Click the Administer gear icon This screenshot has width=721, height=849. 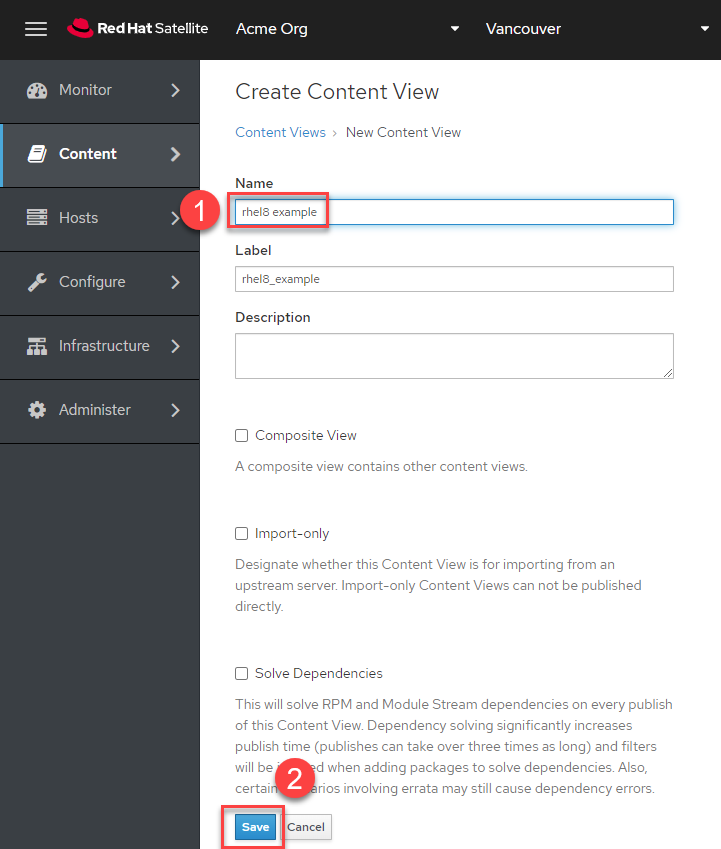click(37, 410)
